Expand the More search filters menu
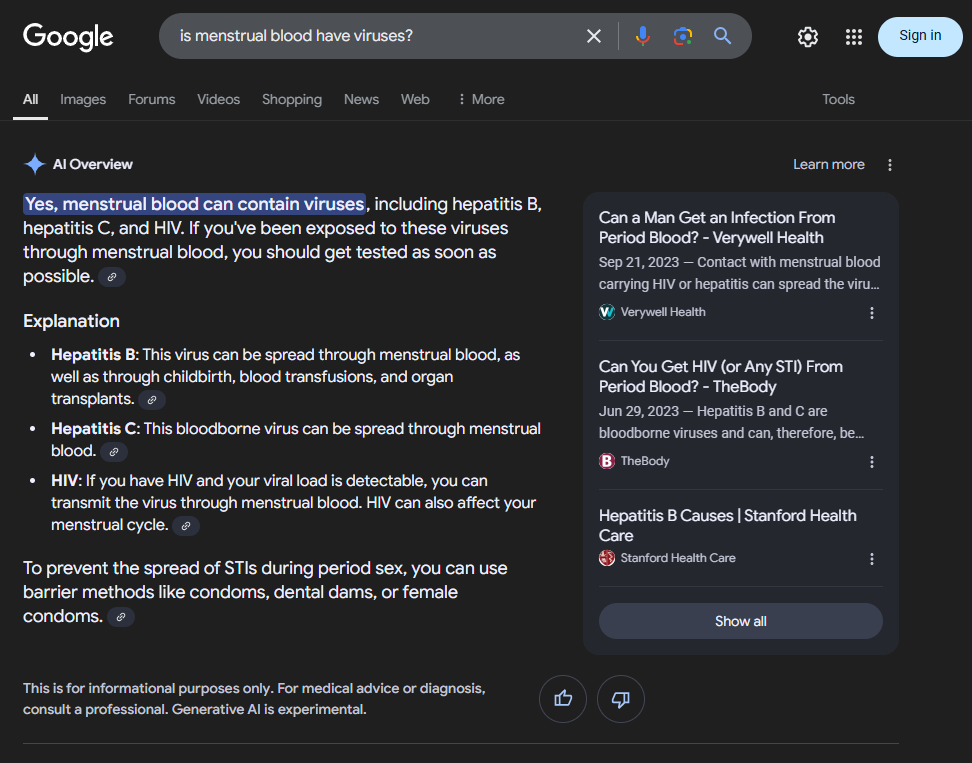This screenshot has height=763, width=972. tap(481, 99)
